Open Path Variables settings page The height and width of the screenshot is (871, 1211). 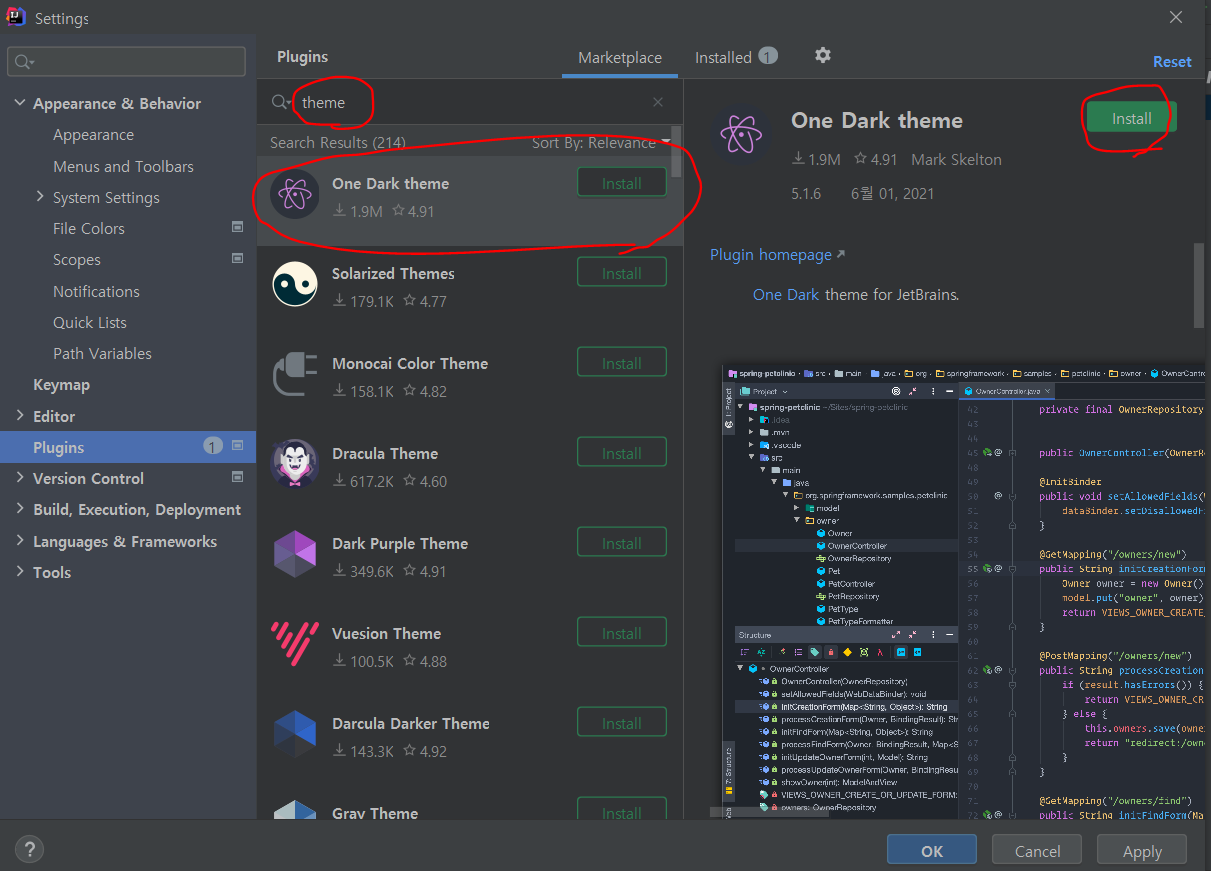[x=102, y=353]
